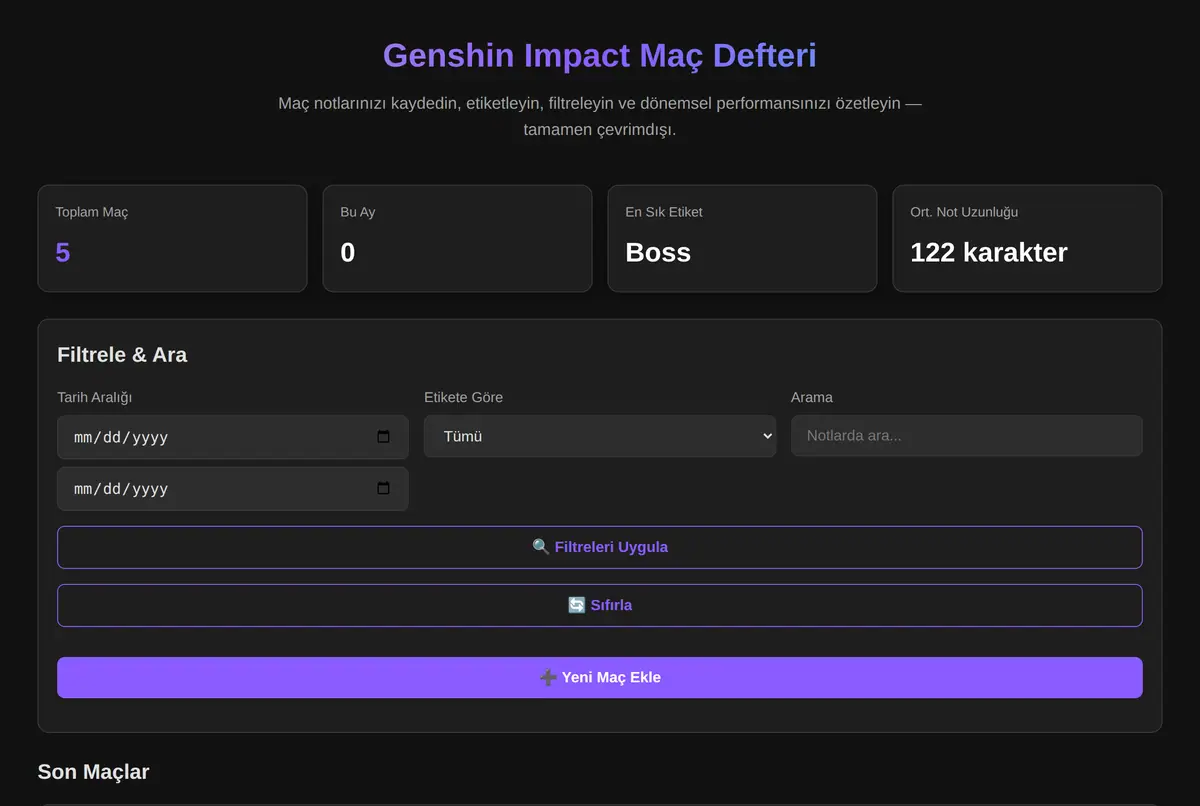The height and width of the screenshot is (806, 1200).
Task: Apply filters with Filtreleri Uygula
Action: [x=600, y=547]
